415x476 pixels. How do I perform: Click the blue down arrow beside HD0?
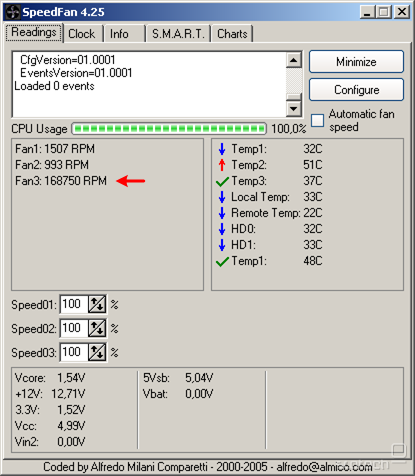[x=222, y=229]
